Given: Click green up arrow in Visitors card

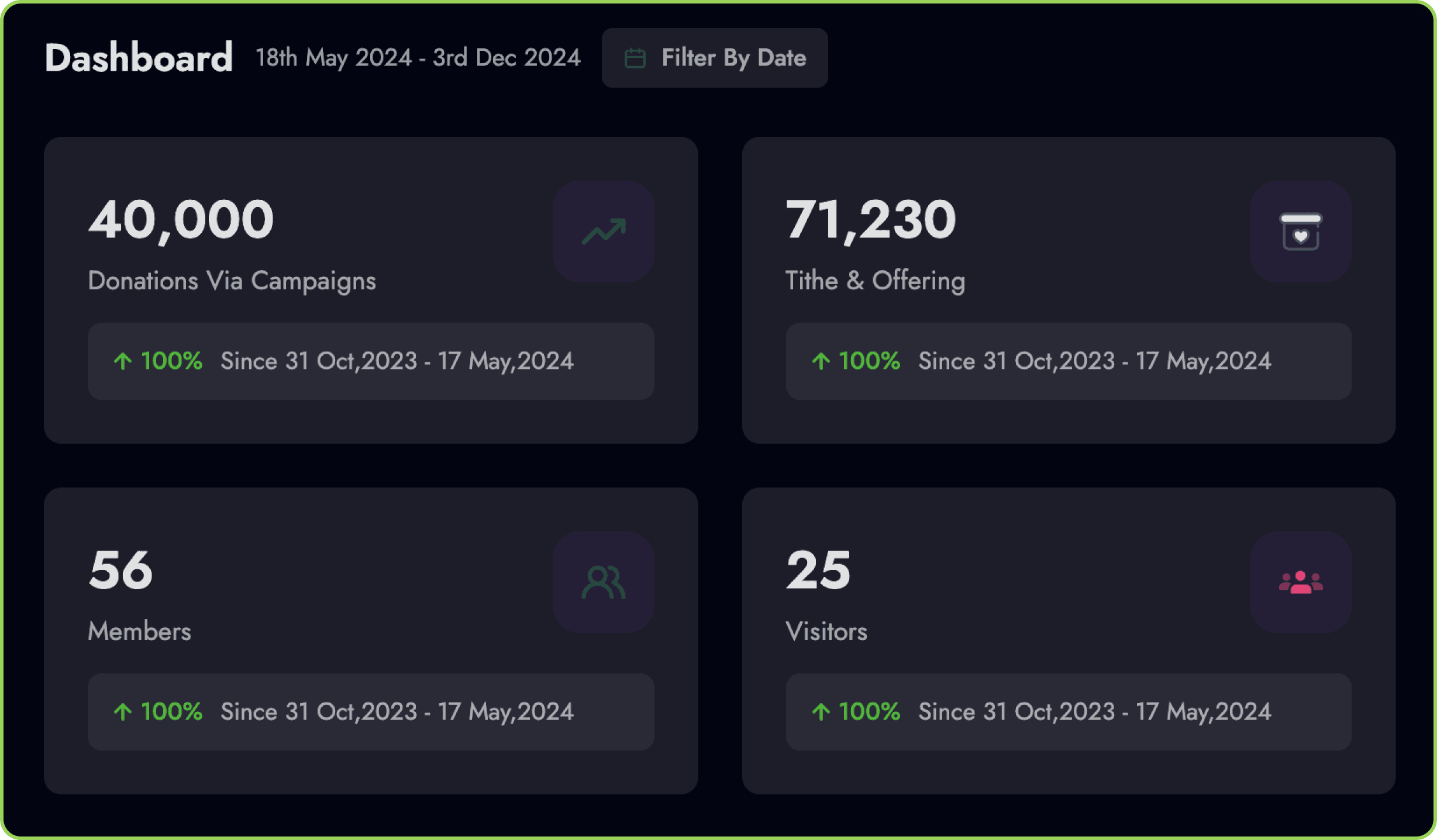Looking at the screenshot, I should click(x=821, y=712).
